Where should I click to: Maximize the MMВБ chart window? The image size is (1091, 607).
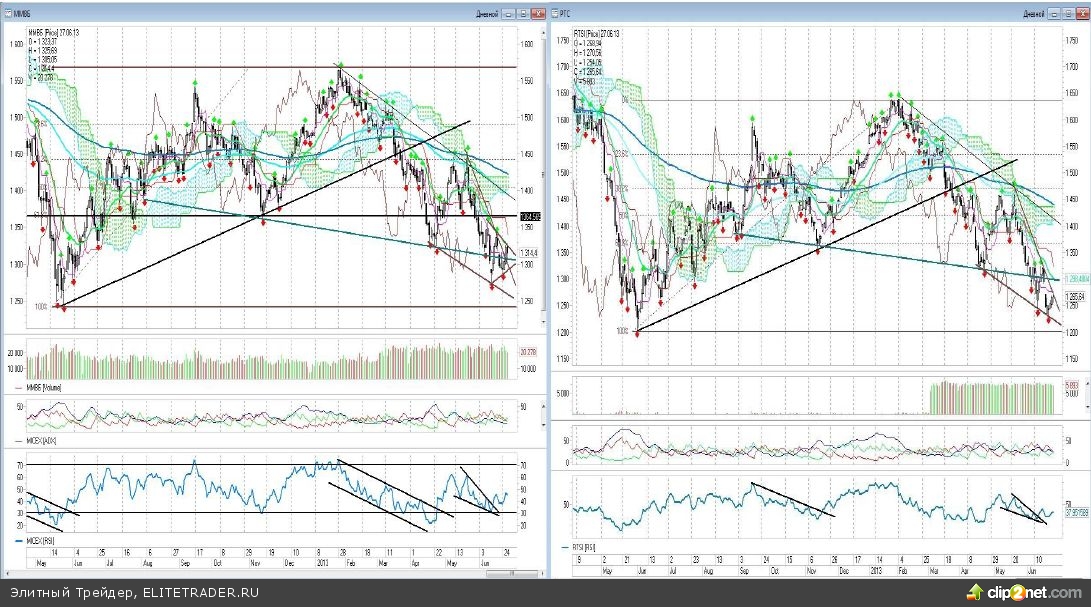pos(523,14)
